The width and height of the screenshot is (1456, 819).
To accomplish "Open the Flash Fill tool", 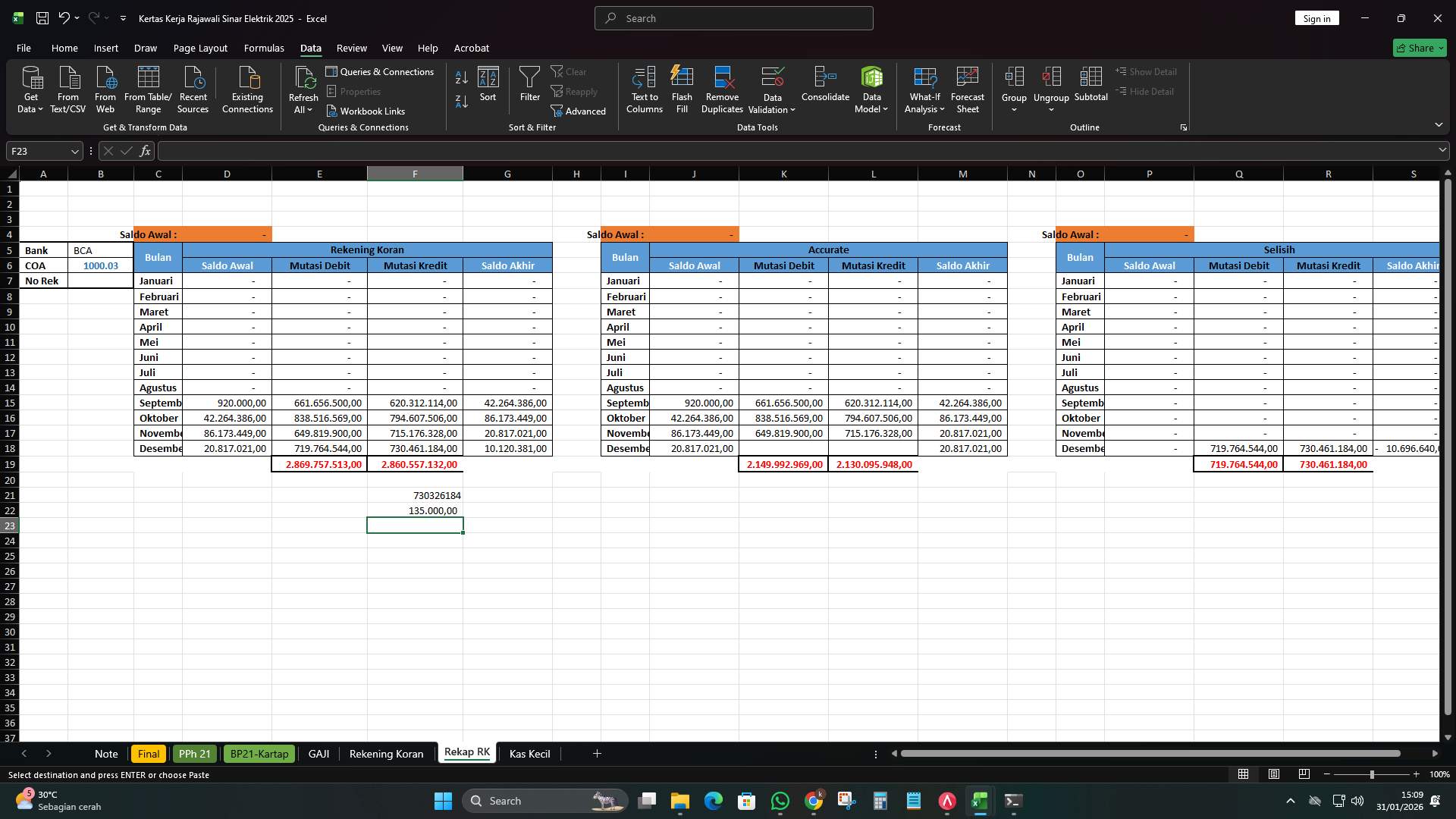I will coord(682,89).
